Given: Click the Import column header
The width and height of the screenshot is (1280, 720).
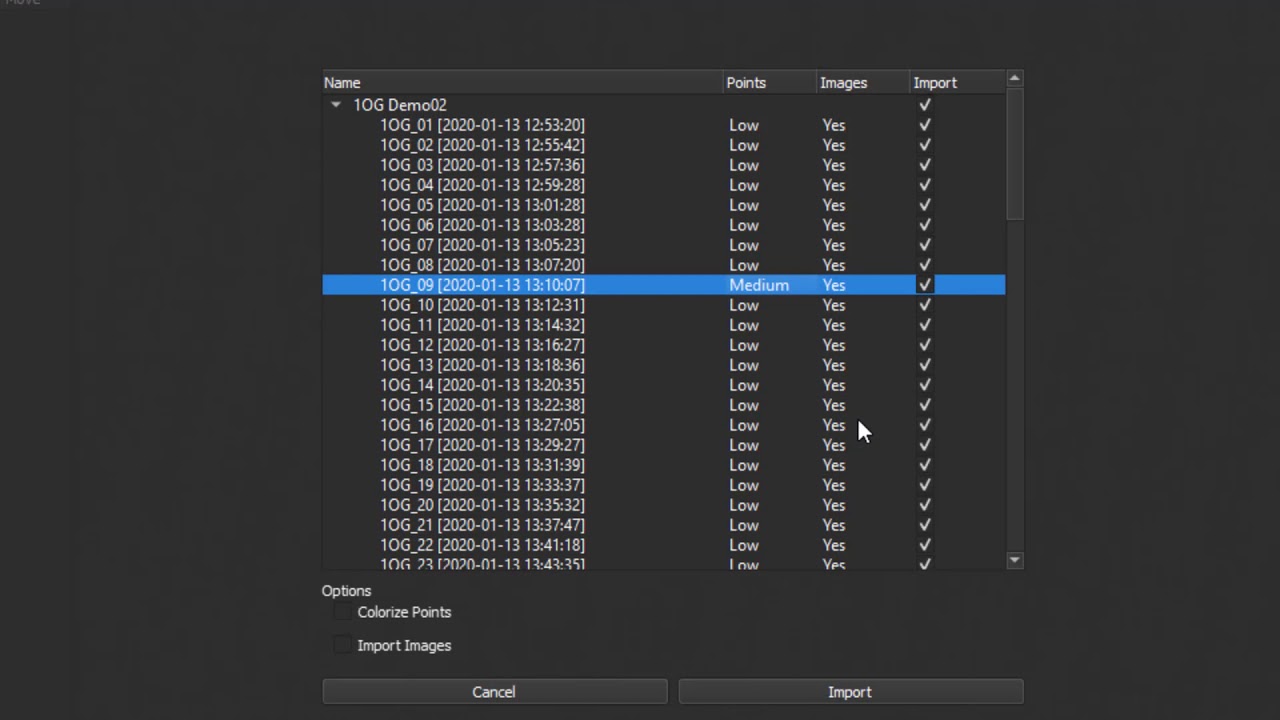Looking at the screenshot, I should (x=959, y=83).
